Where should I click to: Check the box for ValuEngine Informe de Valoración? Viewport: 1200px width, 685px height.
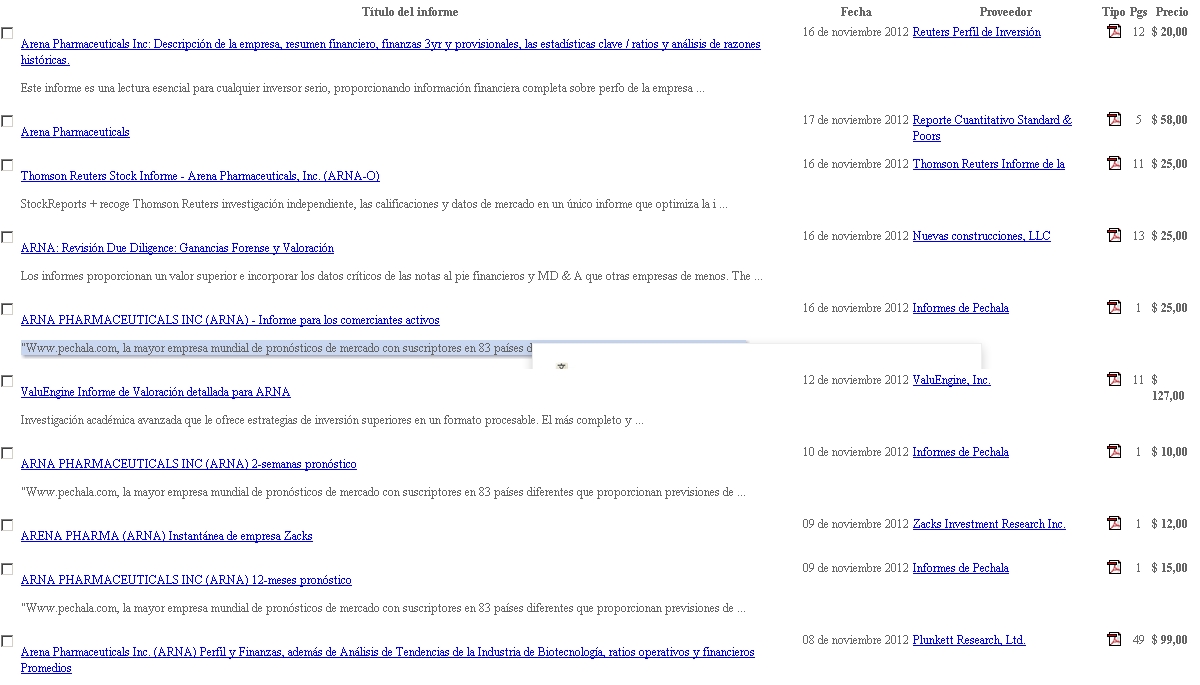tap(7, 381)
